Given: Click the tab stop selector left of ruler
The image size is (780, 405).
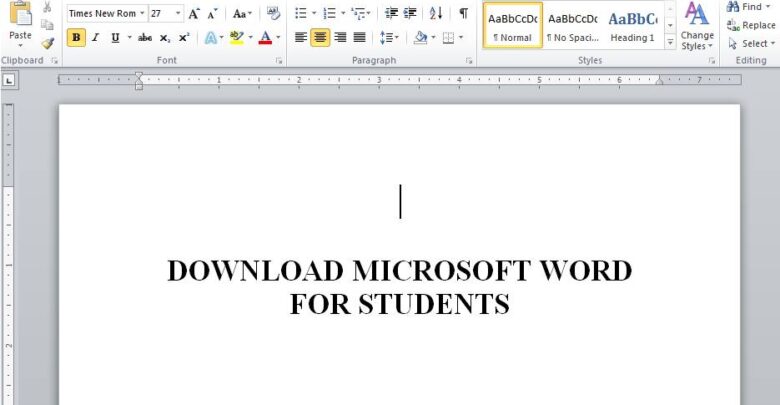Looking at the screenshot, I should click(9, 80).
